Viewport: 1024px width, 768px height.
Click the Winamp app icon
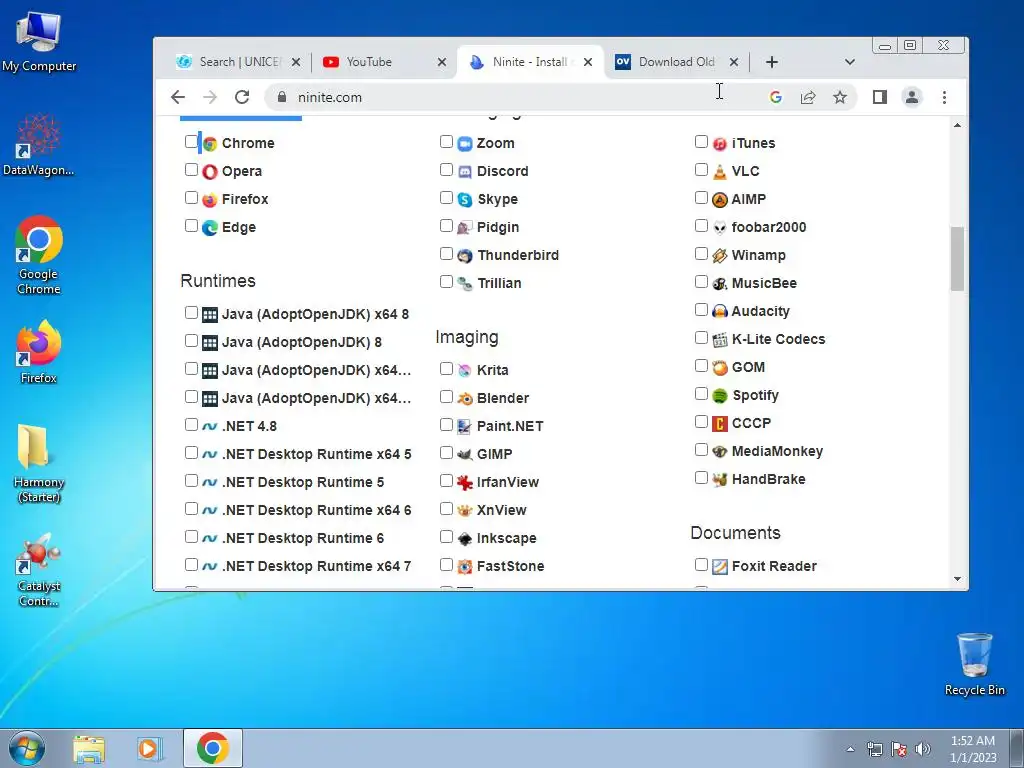click(720, 256)
